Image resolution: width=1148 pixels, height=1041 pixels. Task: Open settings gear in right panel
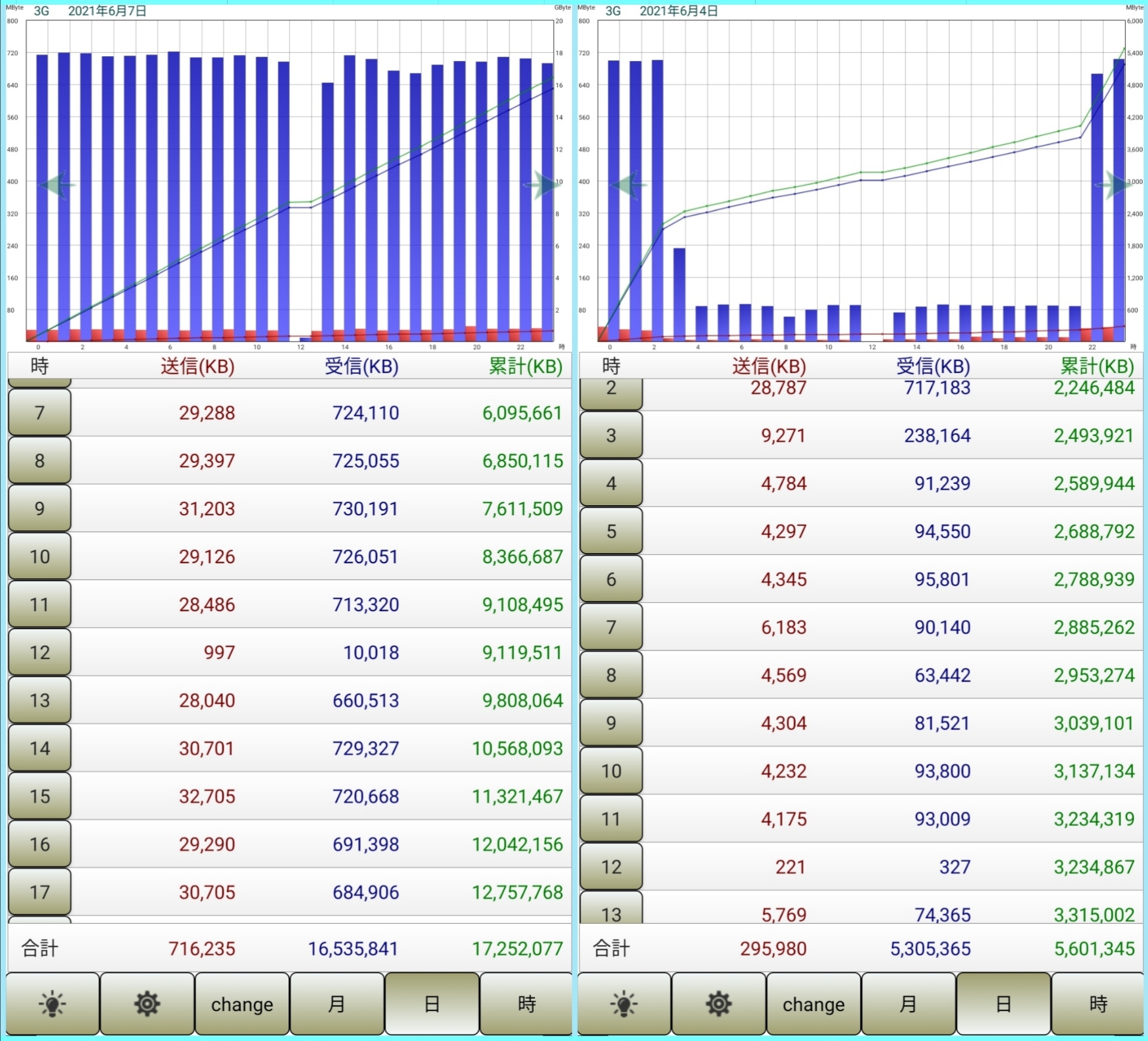(719, 1004)
